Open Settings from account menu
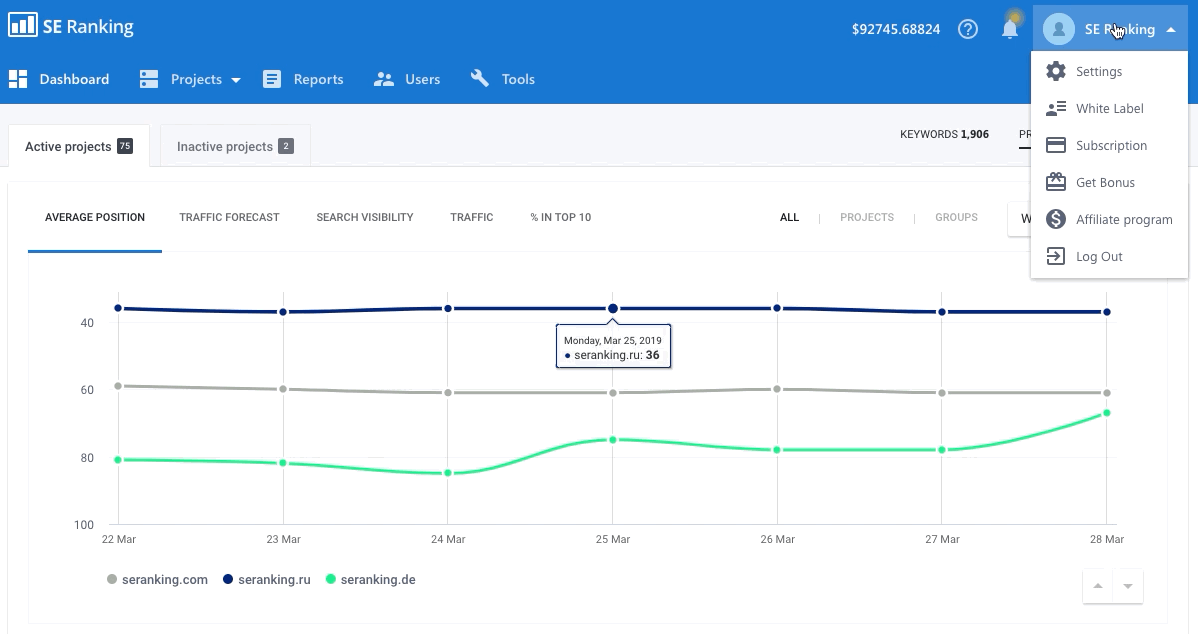Screen dimensions: 1198x634 [1109, 71]
